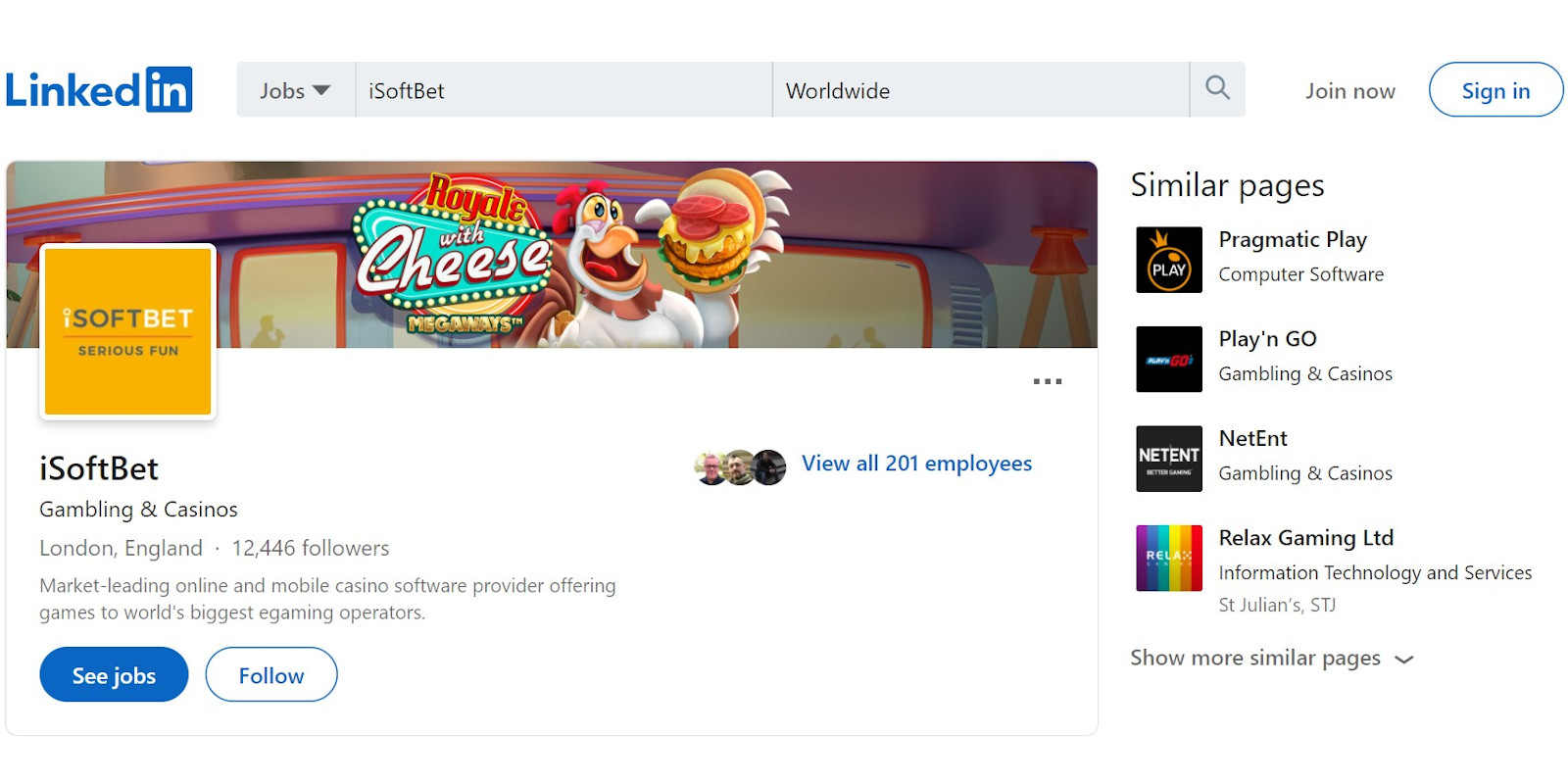Click the Play'n GO logo

pos(1169,360)
